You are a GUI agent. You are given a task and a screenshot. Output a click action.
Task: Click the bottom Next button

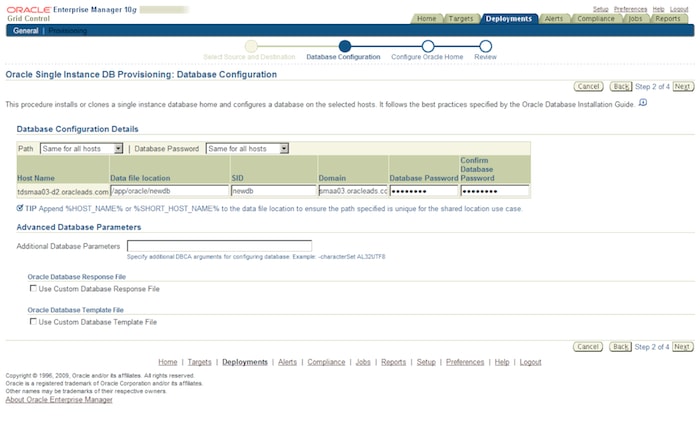[x=682, y=347]
